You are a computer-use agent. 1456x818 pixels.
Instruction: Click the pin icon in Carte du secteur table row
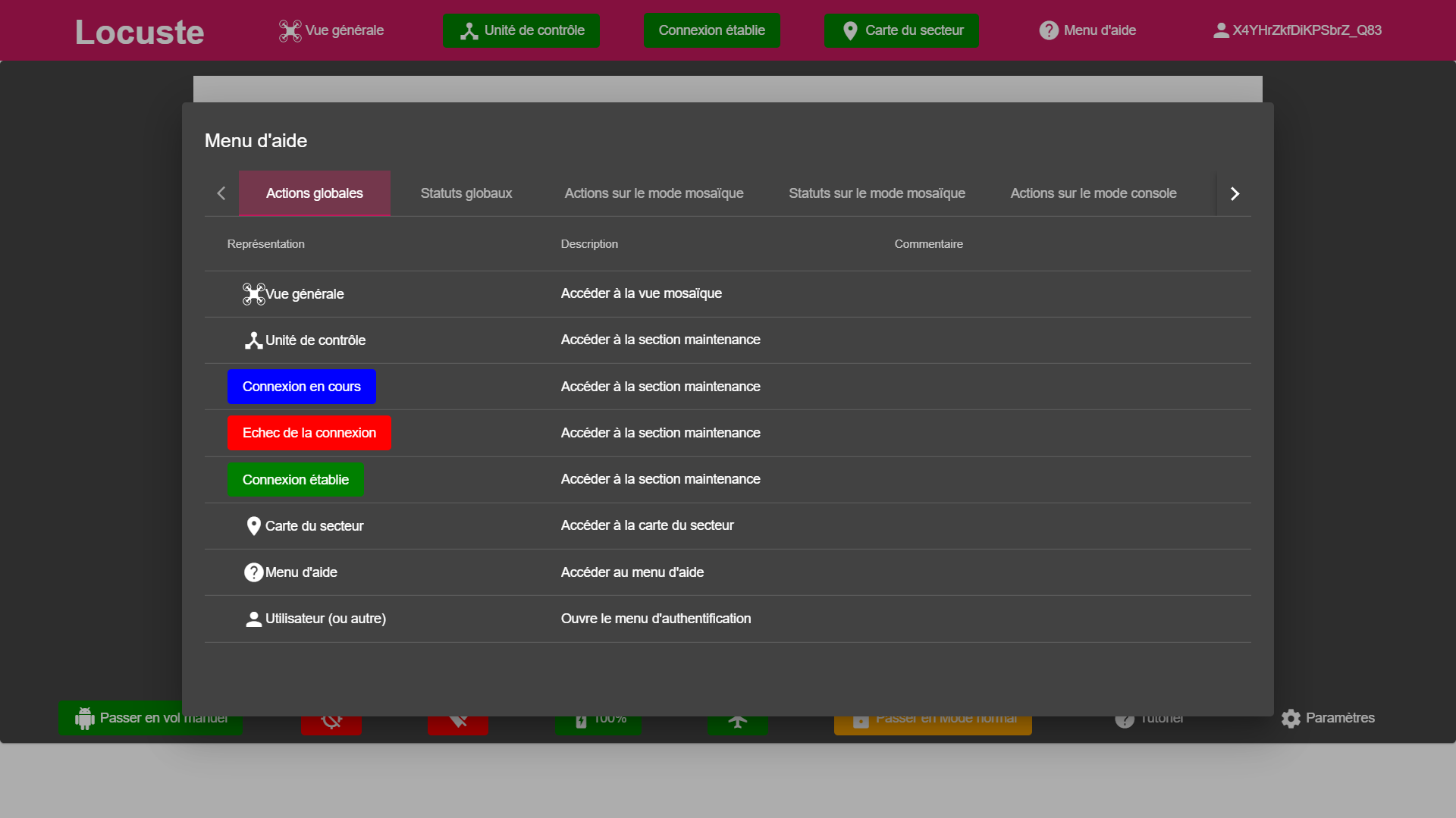[253, 526]
